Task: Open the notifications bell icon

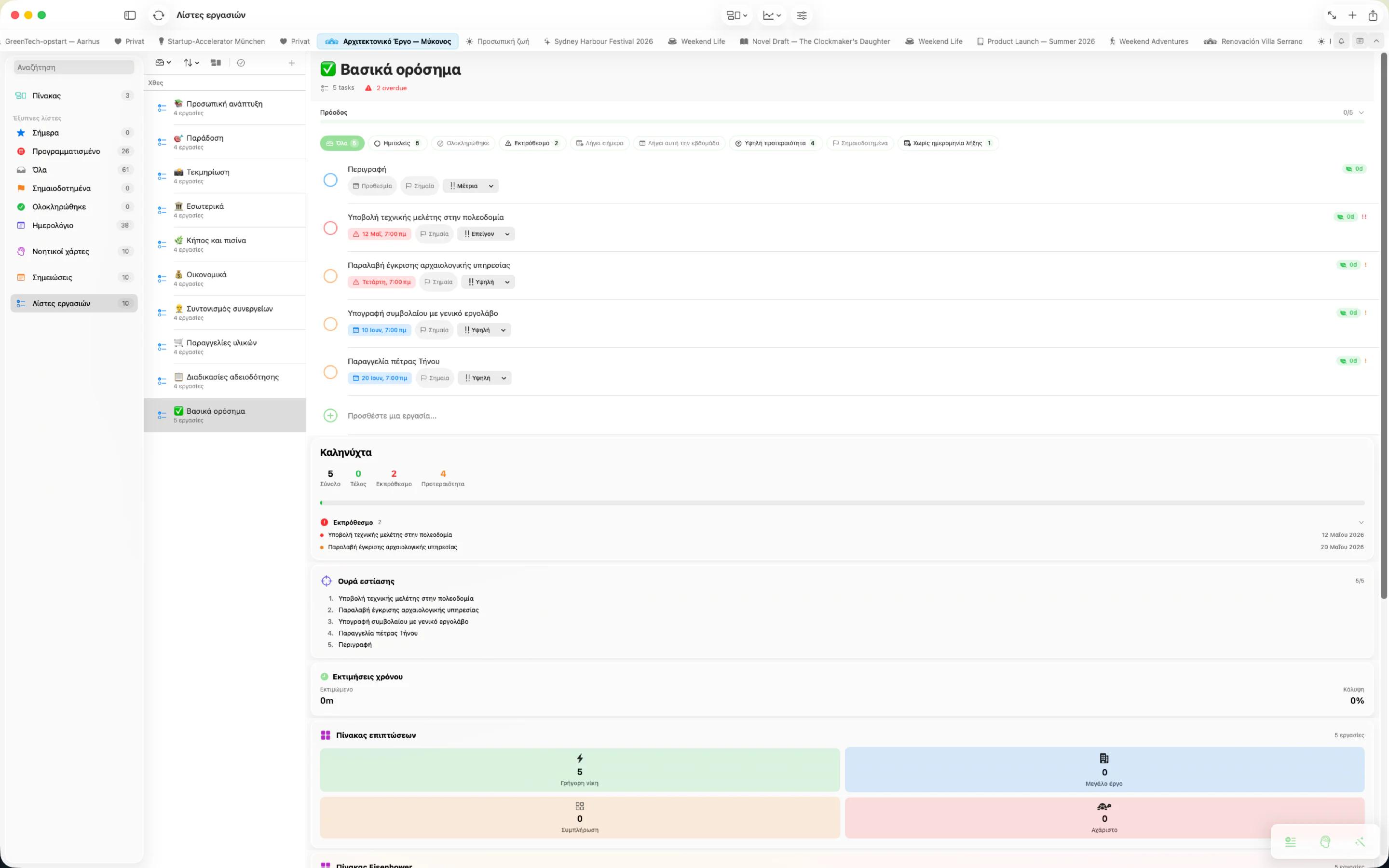Action: (x=1341, y=41)
